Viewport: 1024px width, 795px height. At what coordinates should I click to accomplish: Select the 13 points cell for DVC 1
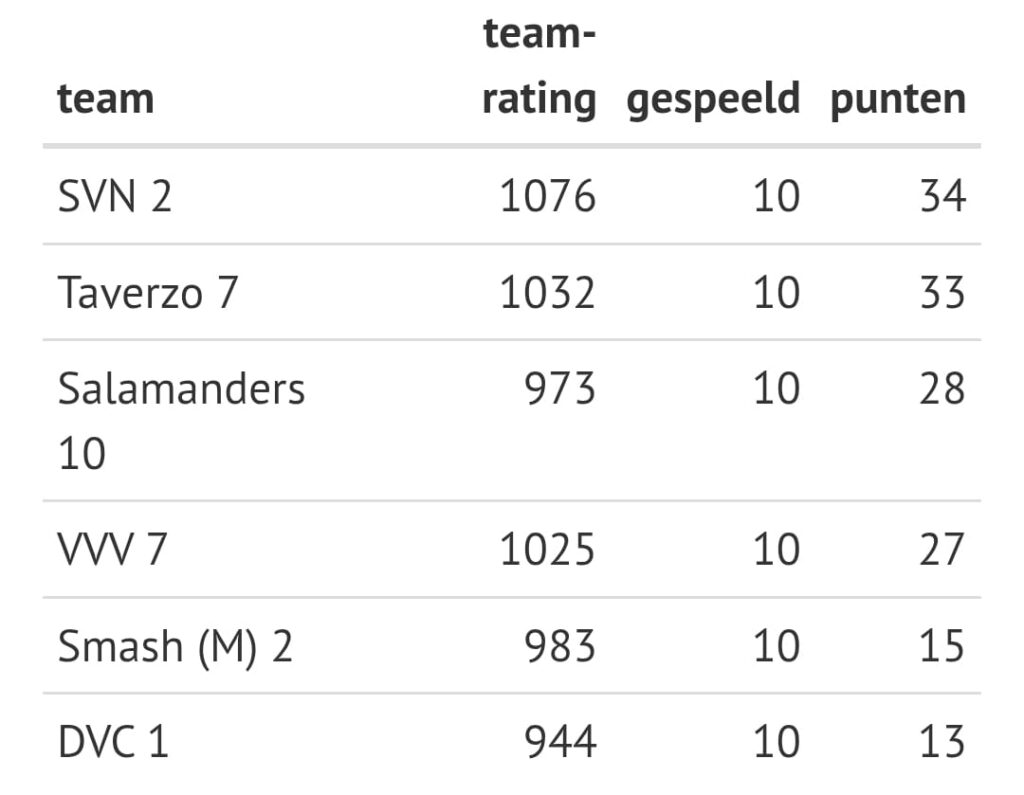click(x=942, y=743)
